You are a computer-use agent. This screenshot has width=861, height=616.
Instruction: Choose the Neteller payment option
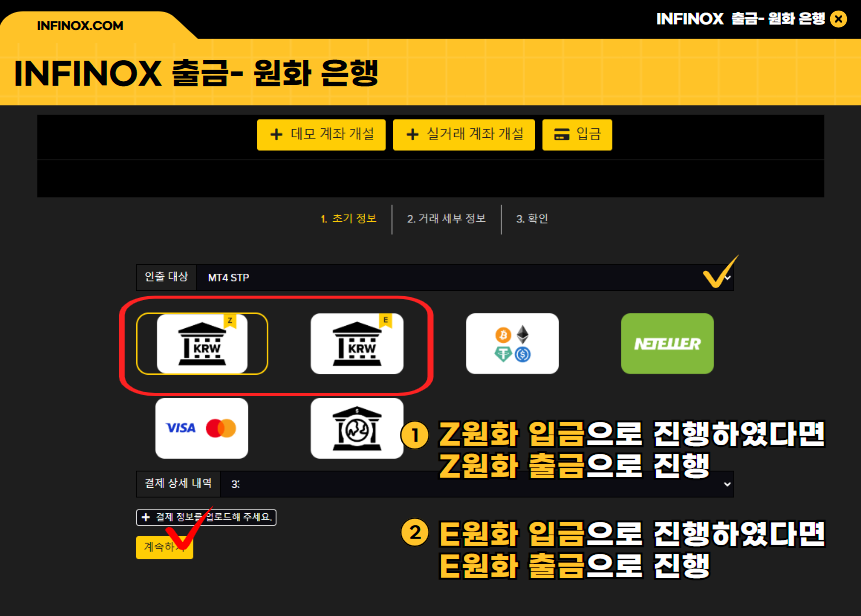(667, 344)
